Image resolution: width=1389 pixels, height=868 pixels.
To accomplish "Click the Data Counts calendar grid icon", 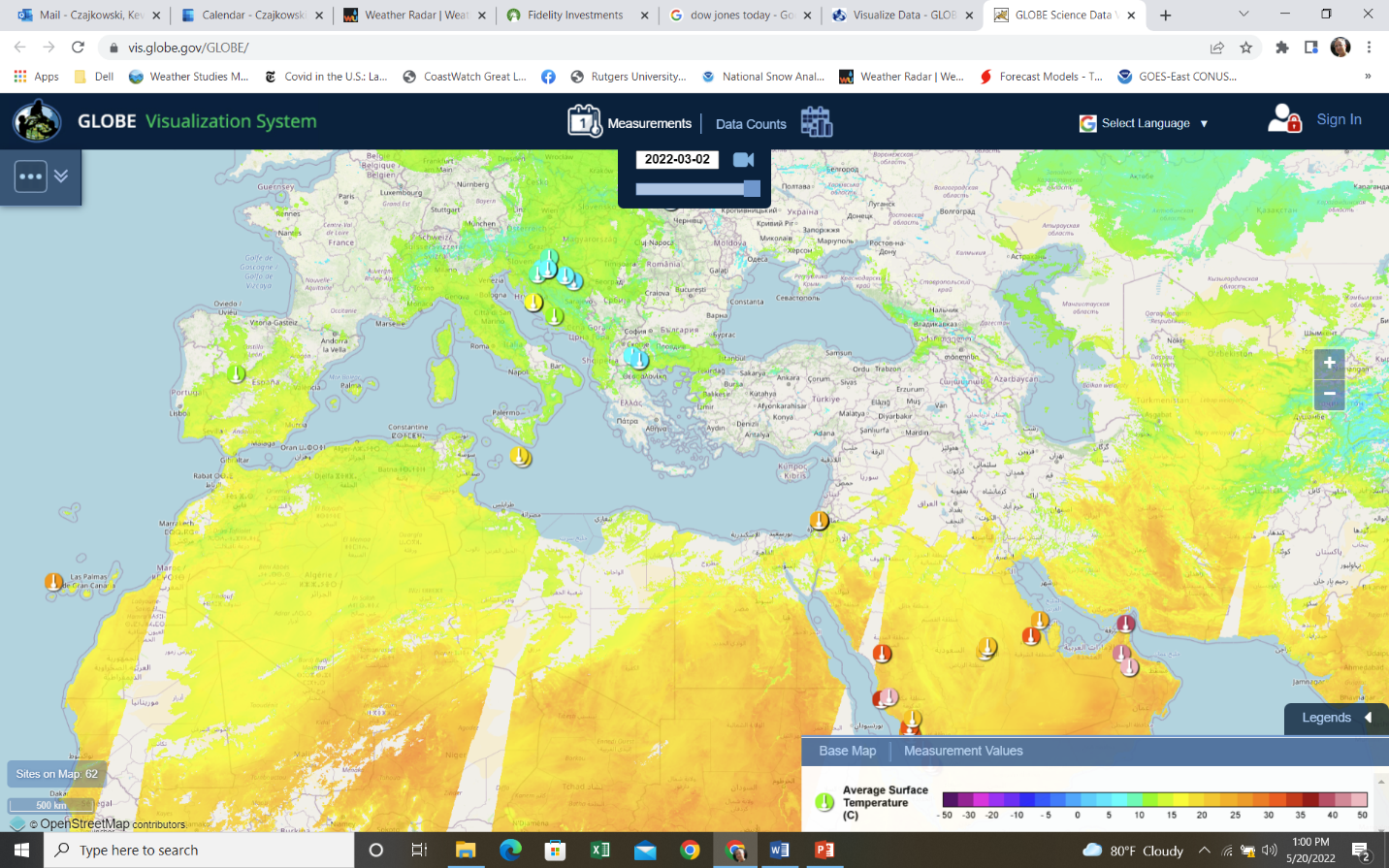I will tap(816, 122).
